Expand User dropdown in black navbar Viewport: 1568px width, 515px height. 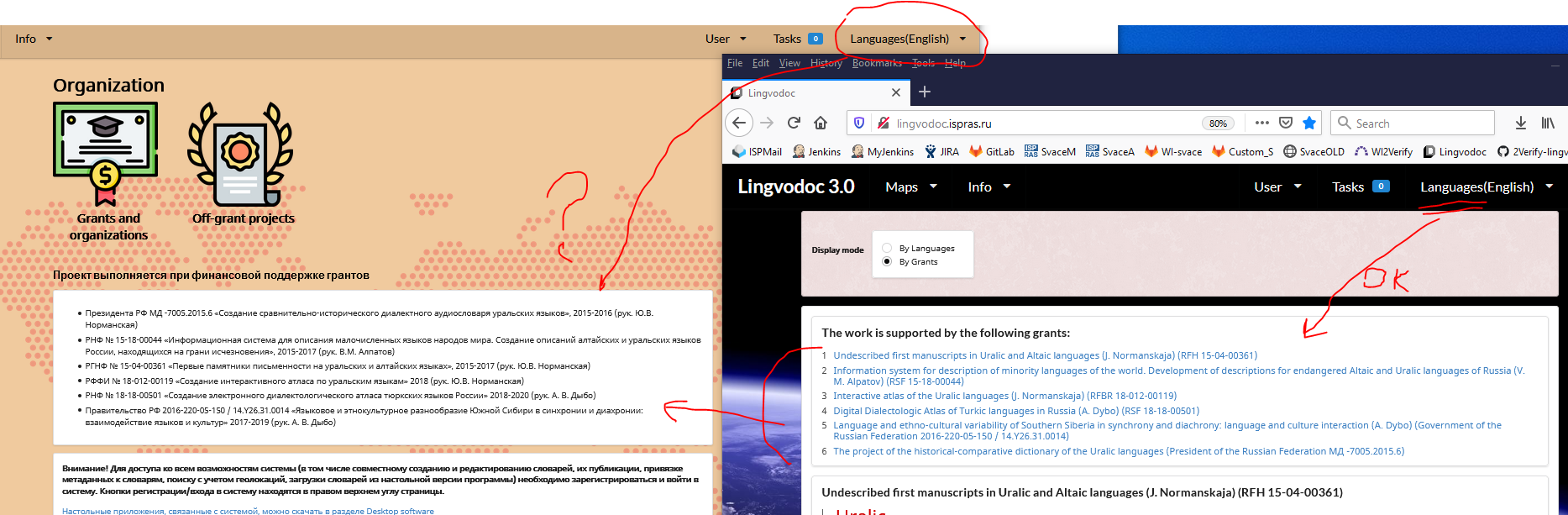point(1277,187)
